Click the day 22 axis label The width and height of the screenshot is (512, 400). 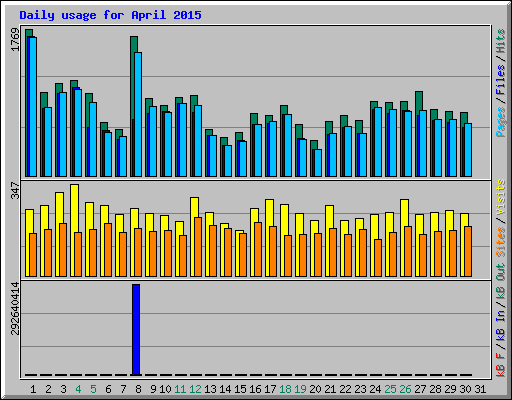pyautogui.click(x=345, y=389)
